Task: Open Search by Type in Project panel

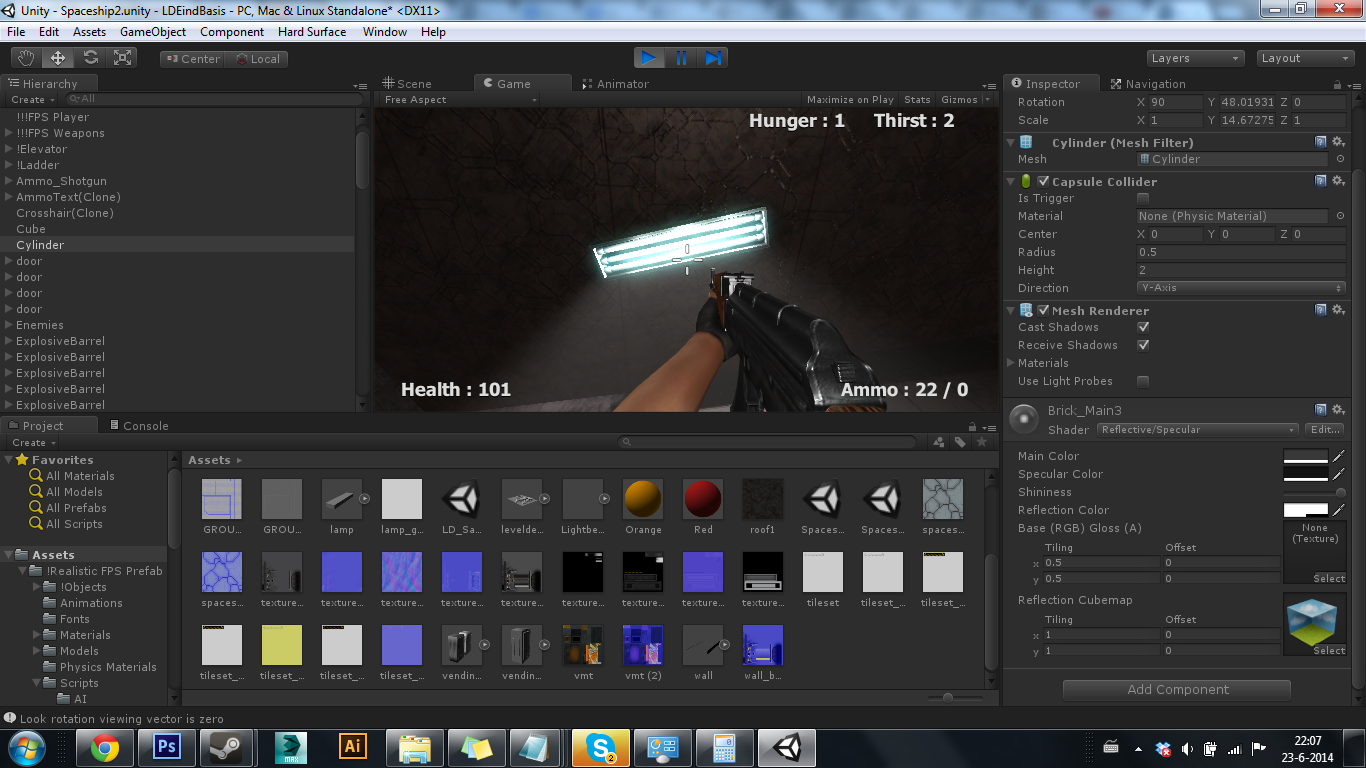Action: pos(939,442)
